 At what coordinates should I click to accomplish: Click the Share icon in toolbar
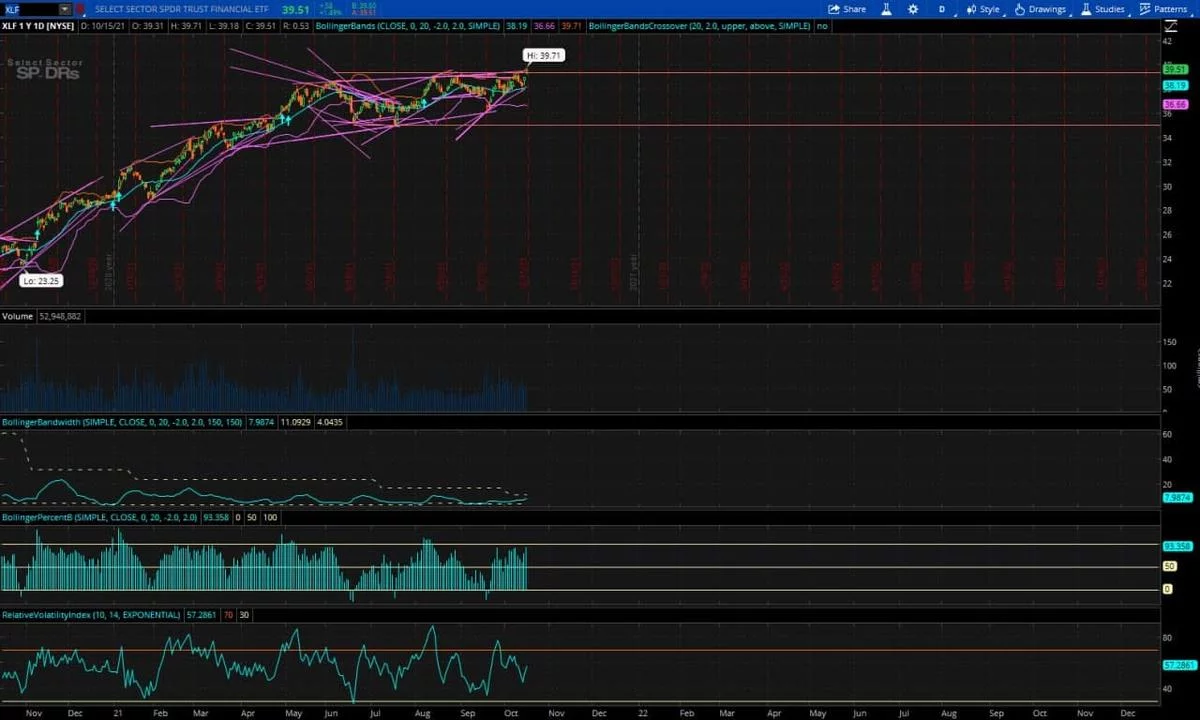tap(847, 9)
